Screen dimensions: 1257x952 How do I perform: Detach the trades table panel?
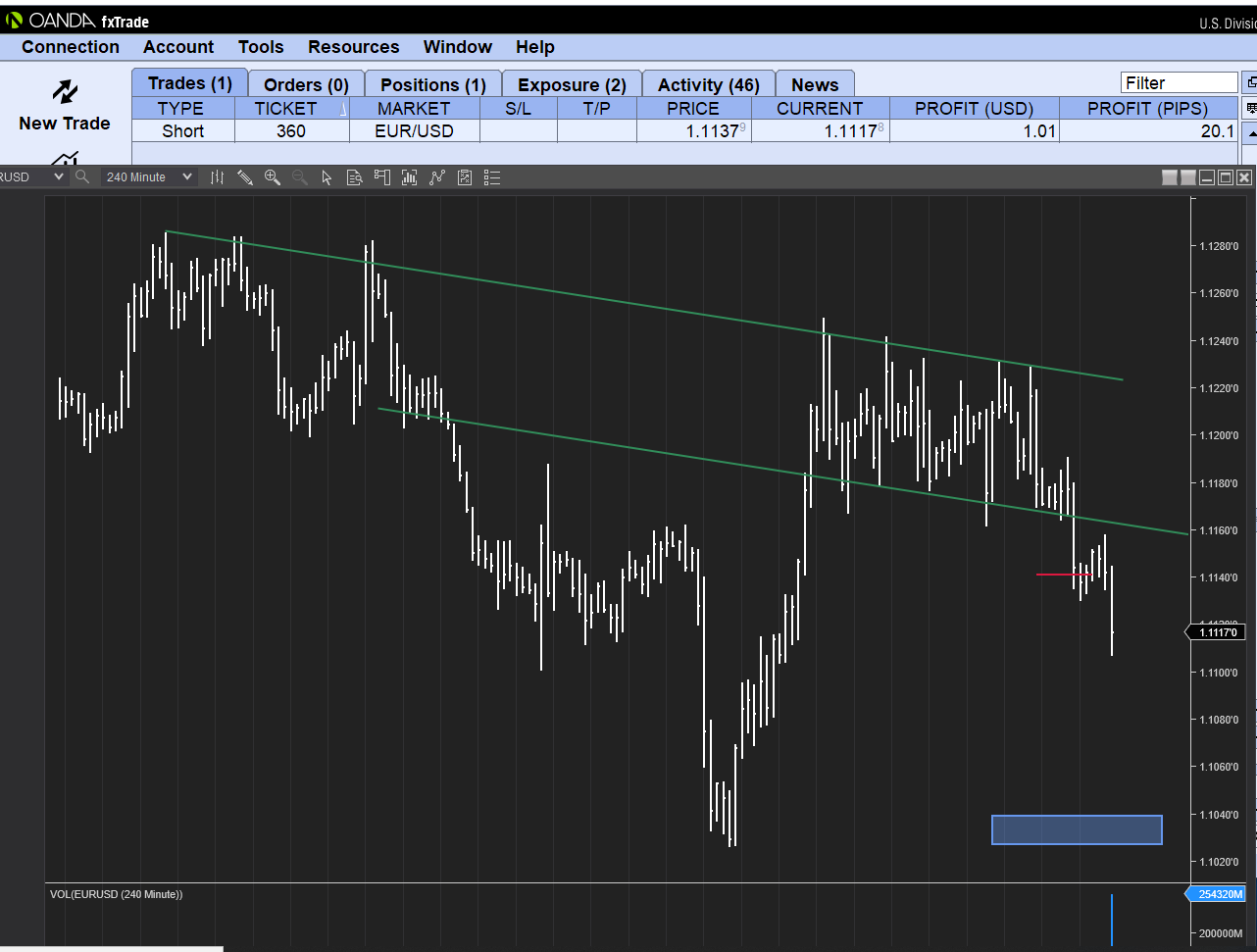pos(1250,82)
